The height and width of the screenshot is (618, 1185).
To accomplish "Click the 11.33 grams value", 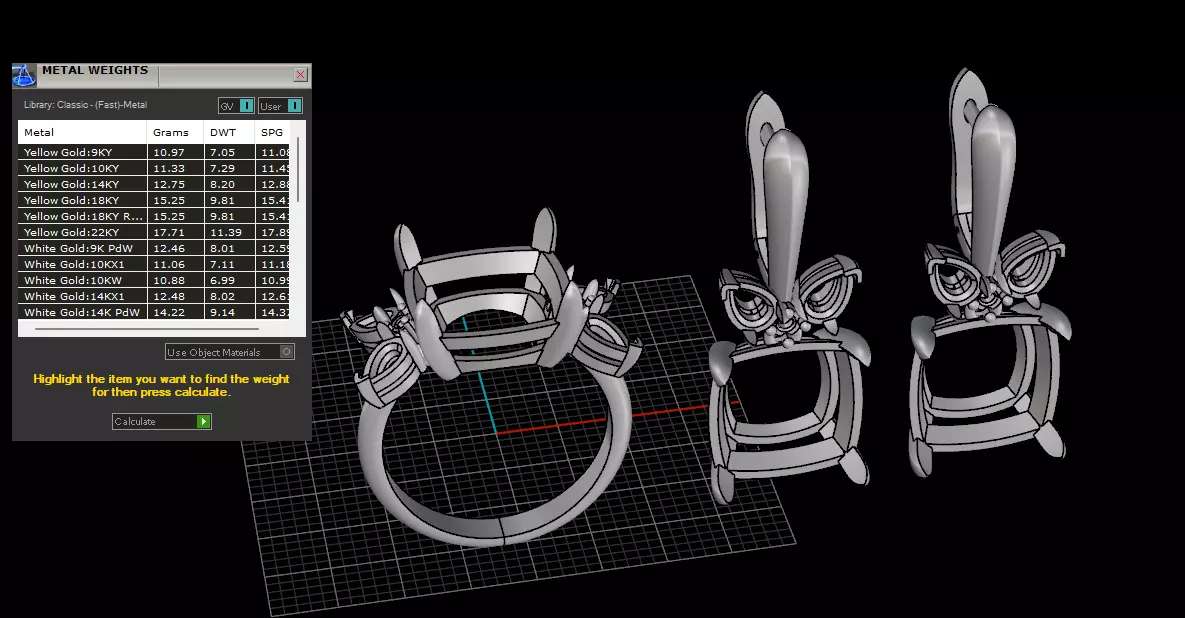I will tap(169, 168).
